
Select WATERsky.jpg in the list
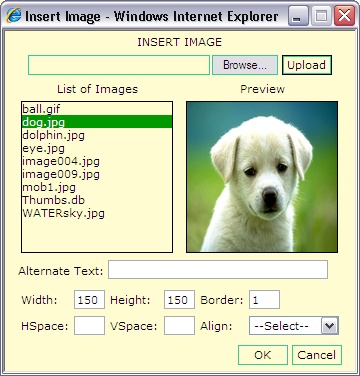tap(97, 213)
